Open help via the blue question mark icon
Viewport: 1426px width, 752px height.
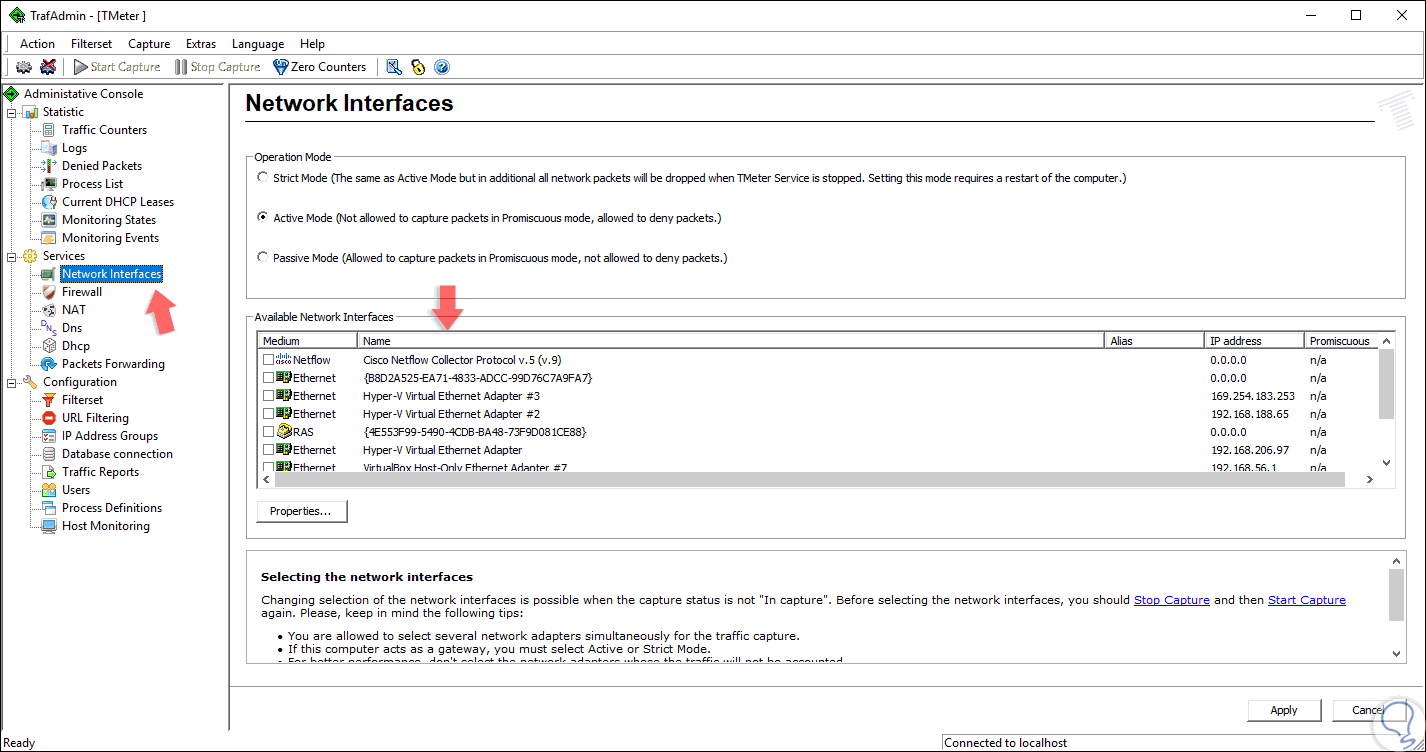tap(442, 67)
